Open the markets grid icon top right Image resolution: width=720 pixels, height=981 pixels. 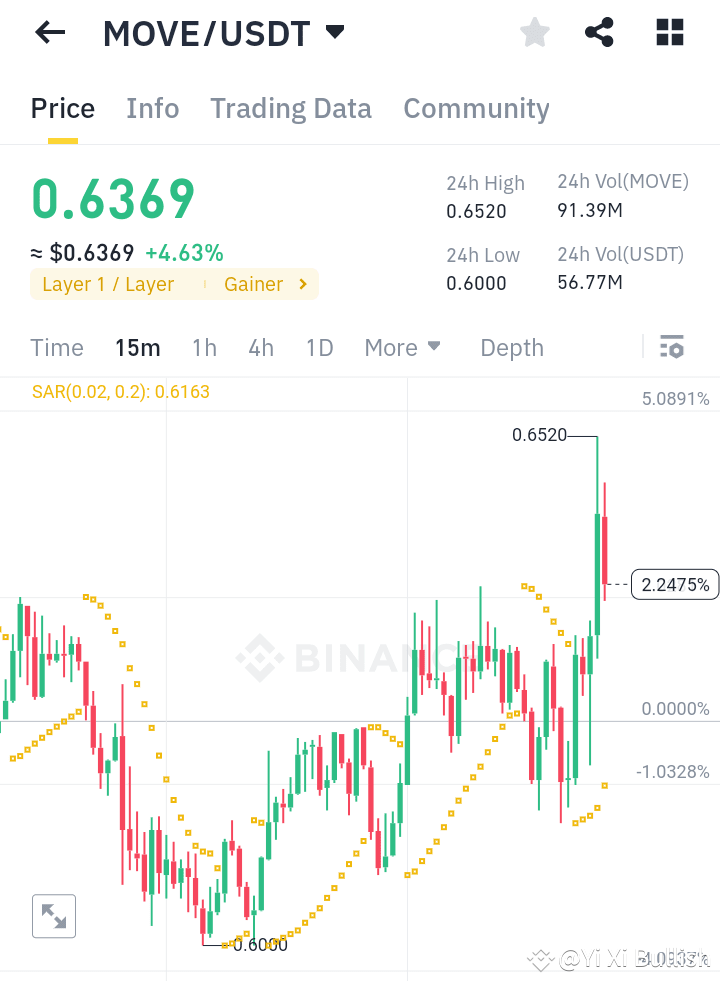pos(668,32)
